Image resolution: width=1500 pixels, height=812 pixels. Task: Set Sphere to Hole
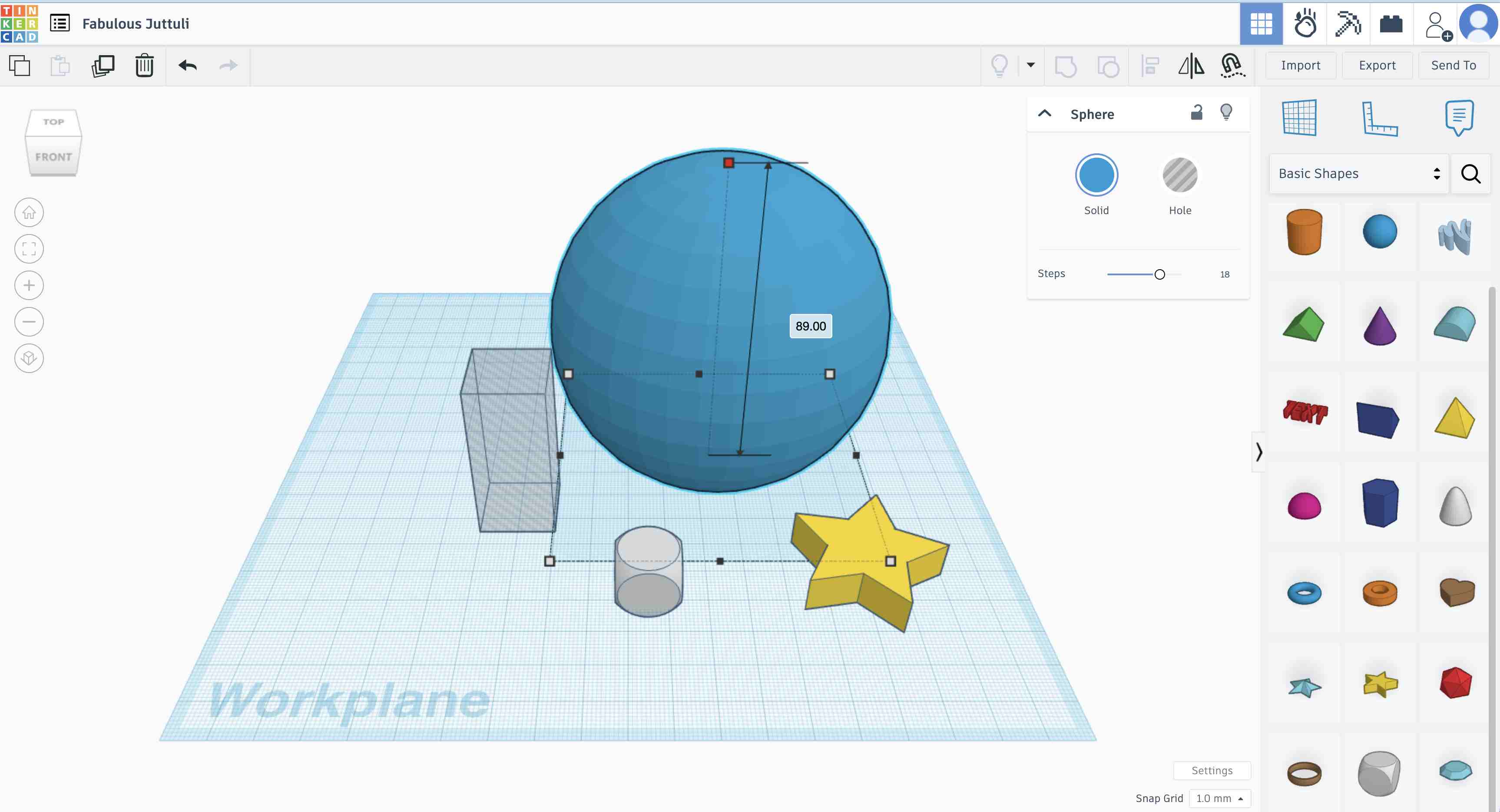tap(1180, 175)
